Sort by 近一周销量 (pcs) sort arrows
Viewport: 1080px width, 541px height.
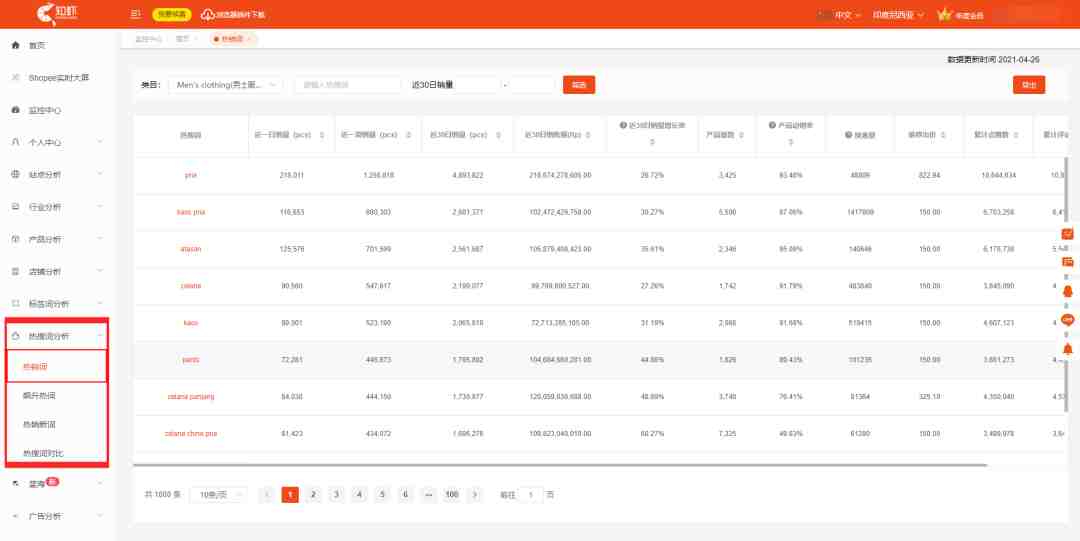[x=408, y=135]
